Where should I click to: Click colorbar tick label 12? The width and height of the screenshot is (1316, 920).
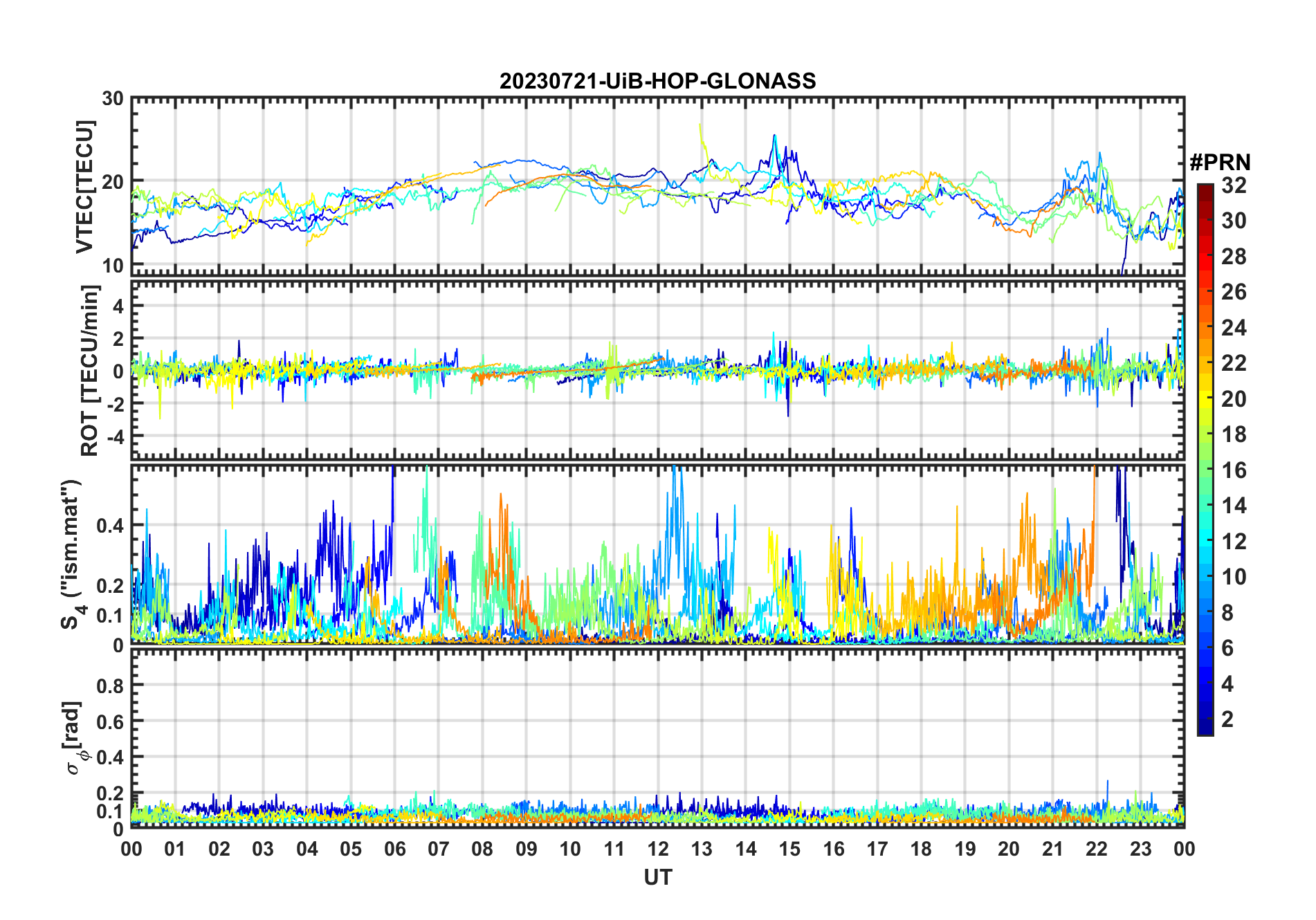tap(1234, 542)
